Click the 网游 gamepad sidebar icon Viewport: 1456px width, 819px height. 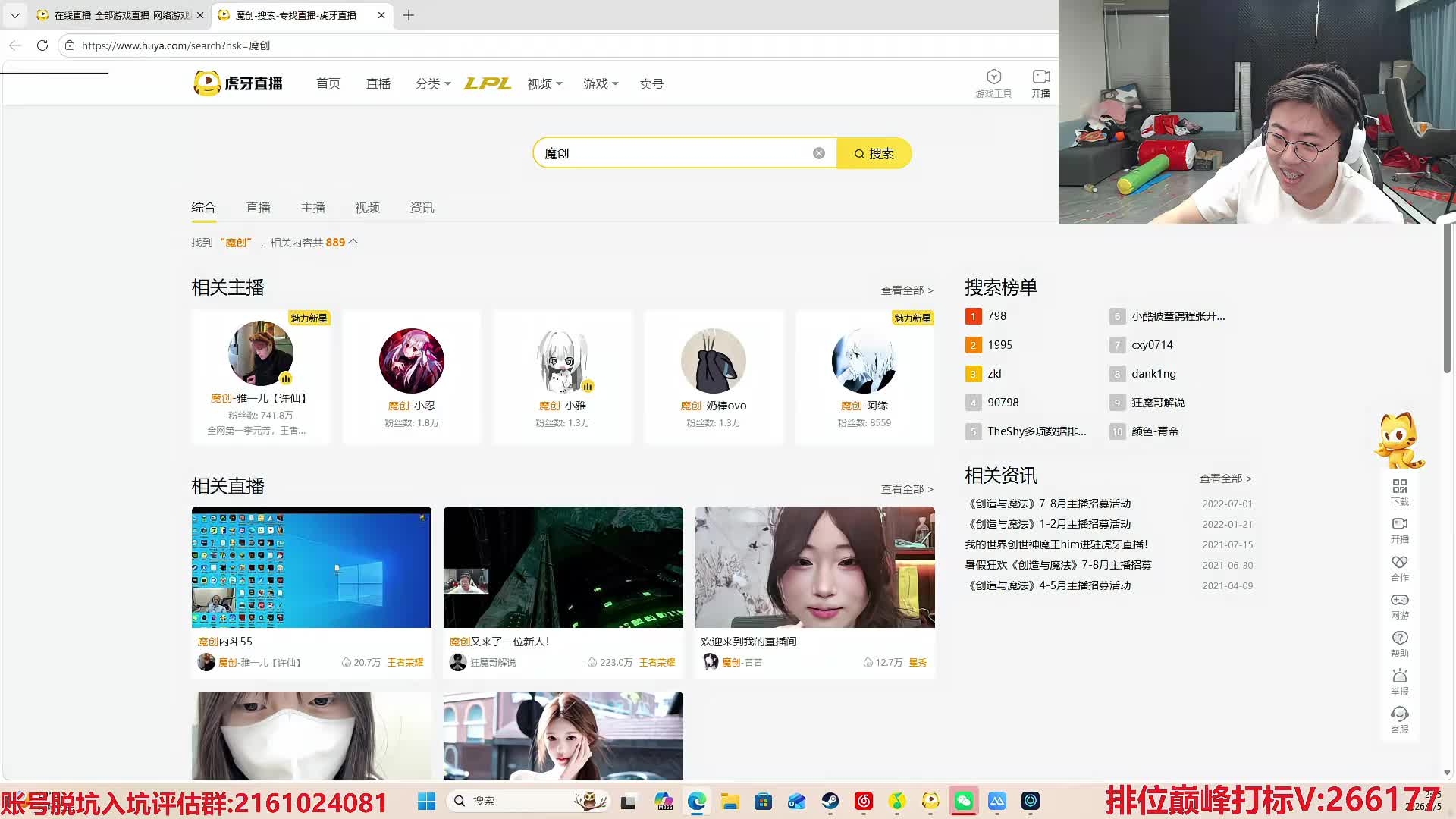[1400, 606]
